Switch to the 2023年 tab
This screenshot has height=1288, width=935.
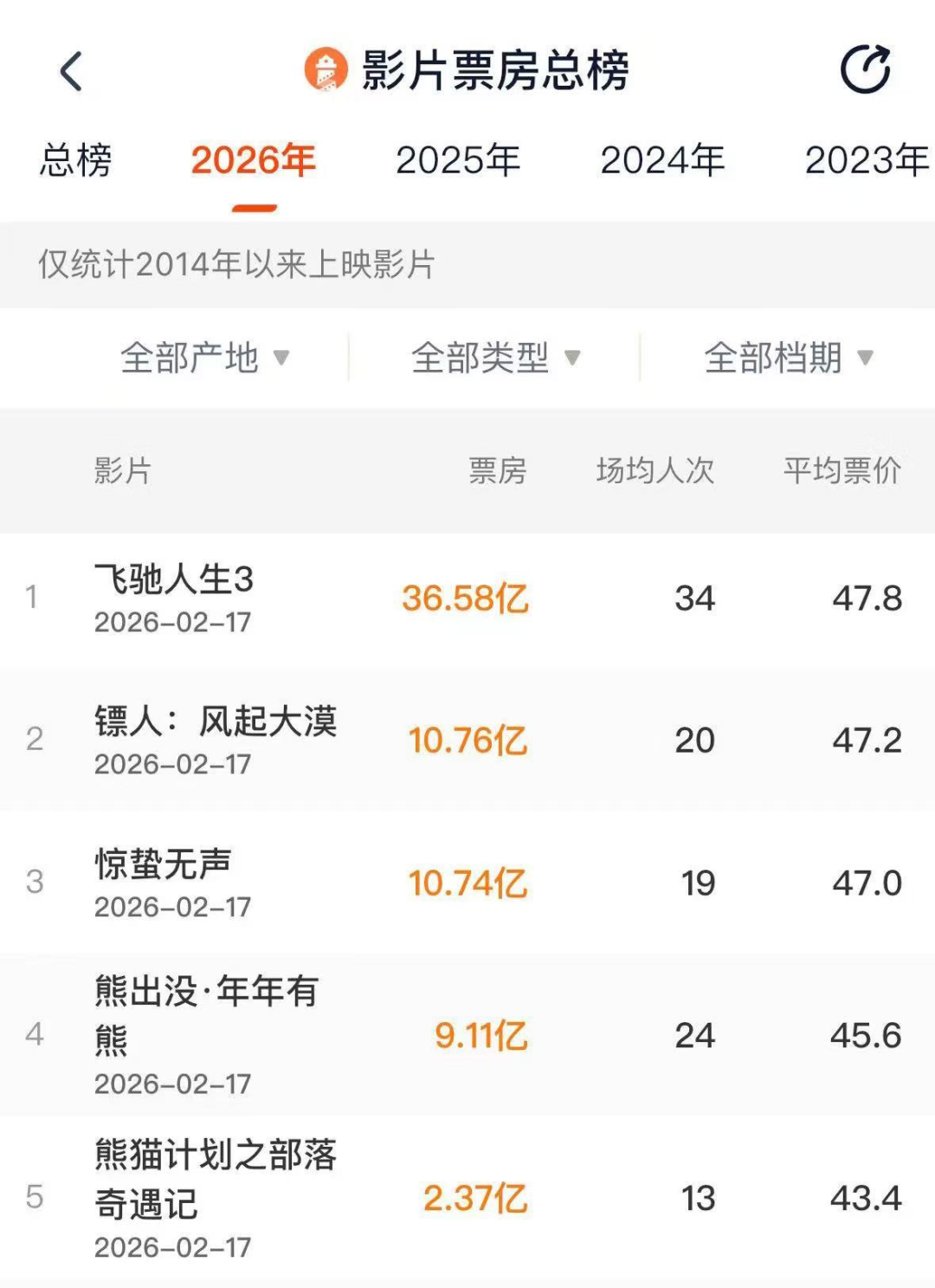click(866, 160)
